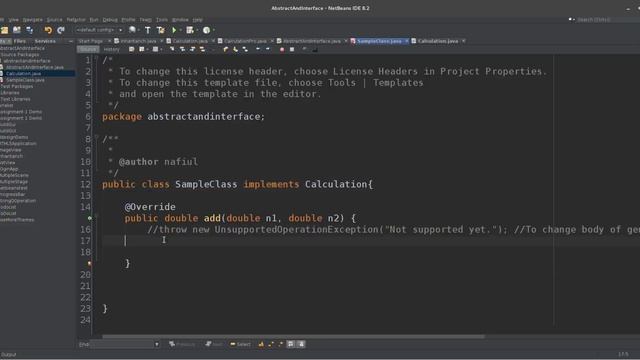640x360 pixels.
Task: Expand the Profile Project dropdown arrow
Action: [x=214, y=30]
